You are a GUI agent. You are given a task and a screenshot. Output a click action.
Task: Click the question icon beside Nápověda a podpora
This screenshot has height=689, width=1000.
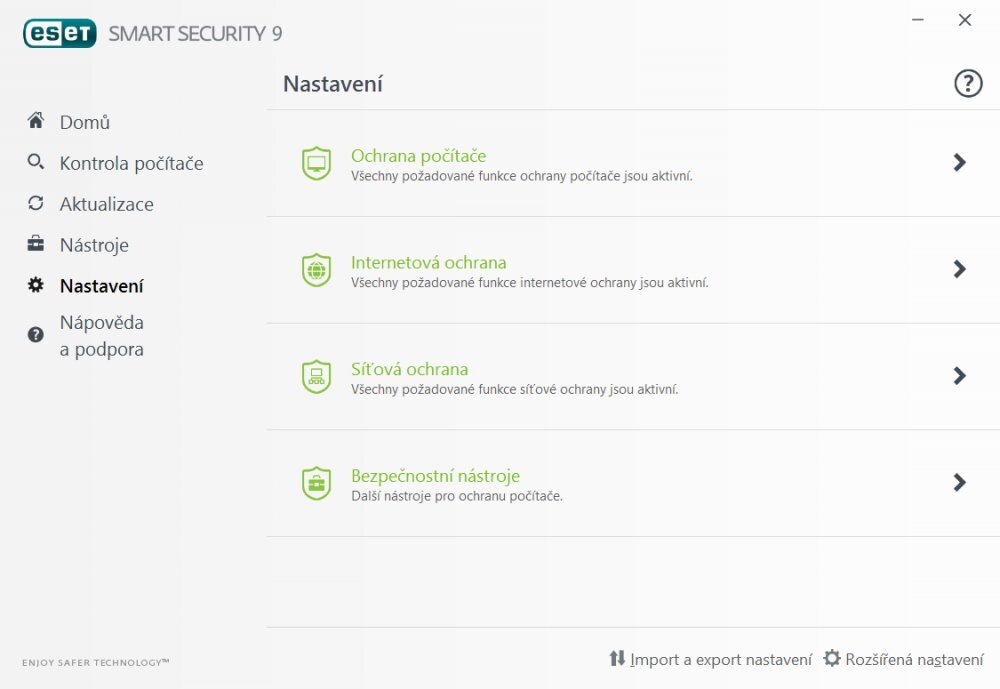tap(35, 334)
